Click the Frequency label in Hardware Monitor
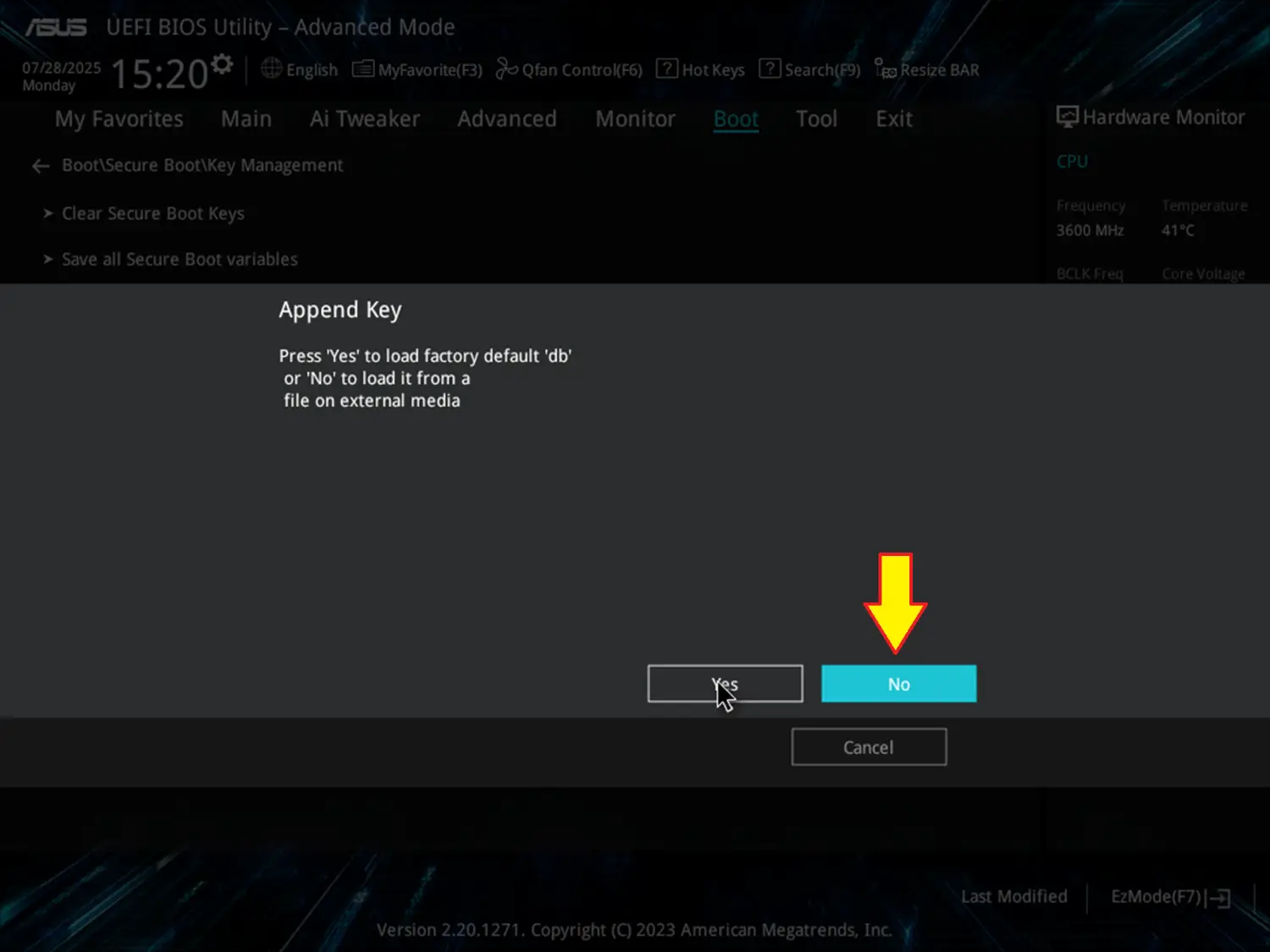 1091,206
